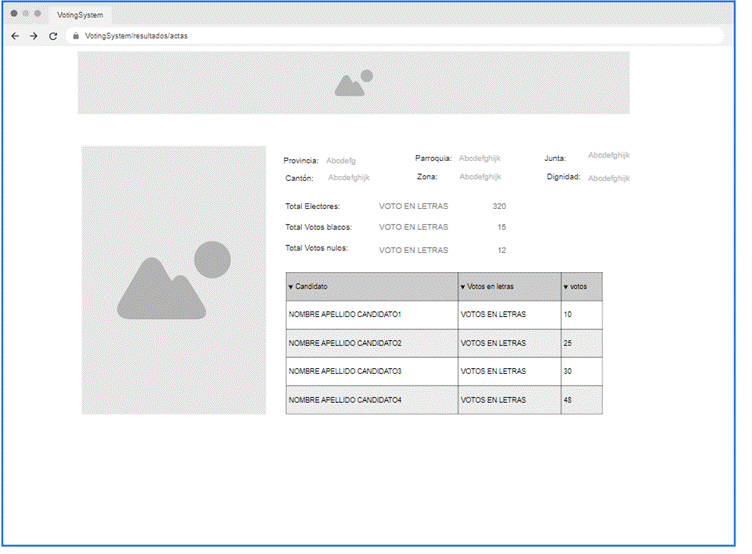Click the large acta image placeholder
Viewport: 752px width, 554px height.
pos(174,280)
